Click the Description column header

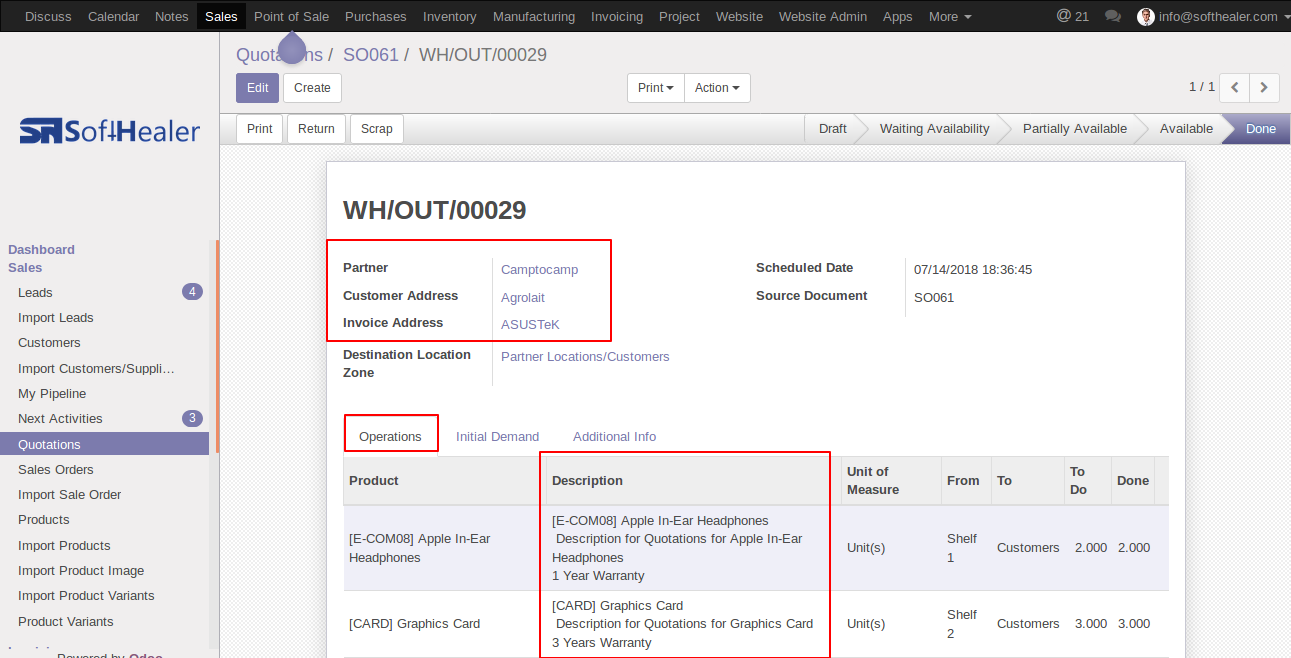pos(692,481)
